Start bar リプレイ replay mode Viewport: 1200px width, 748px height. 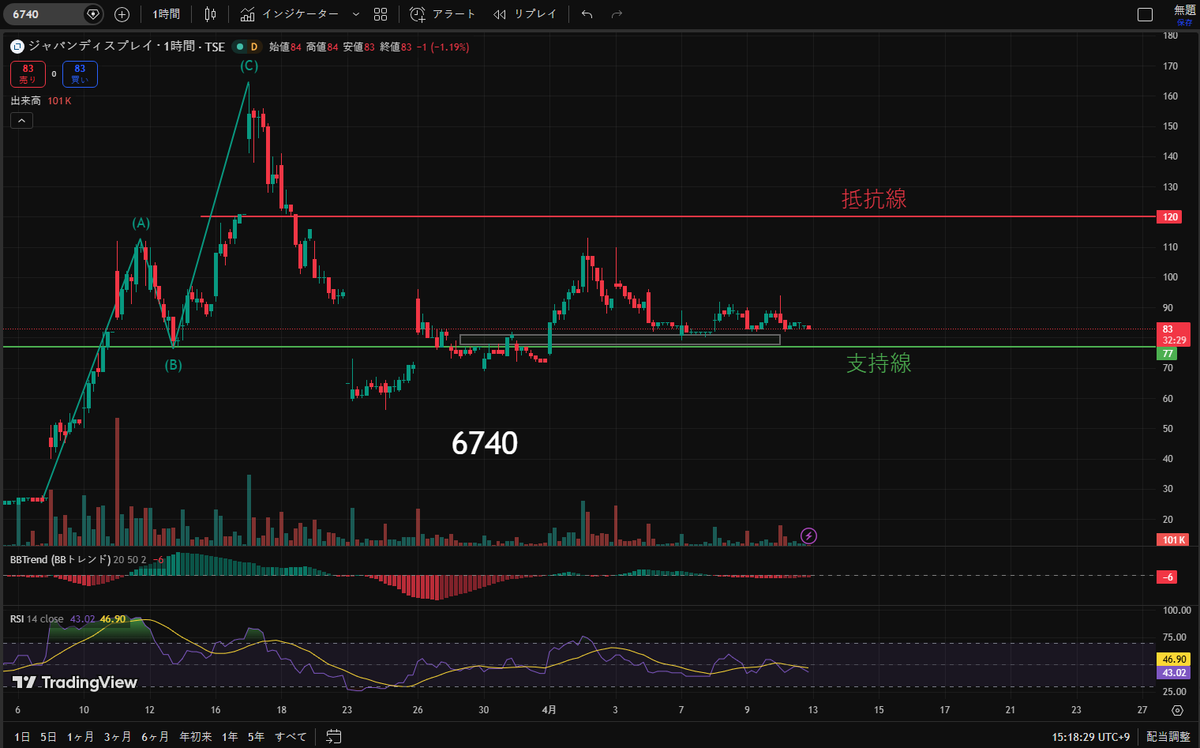pos(525,15)
